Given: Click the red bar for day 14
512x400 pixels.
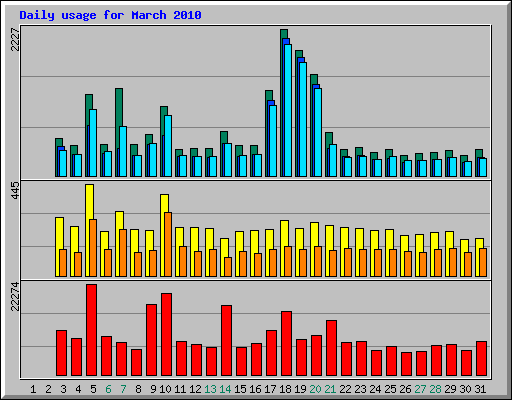Looking at the screenshot, I should [x=227, y=341].
